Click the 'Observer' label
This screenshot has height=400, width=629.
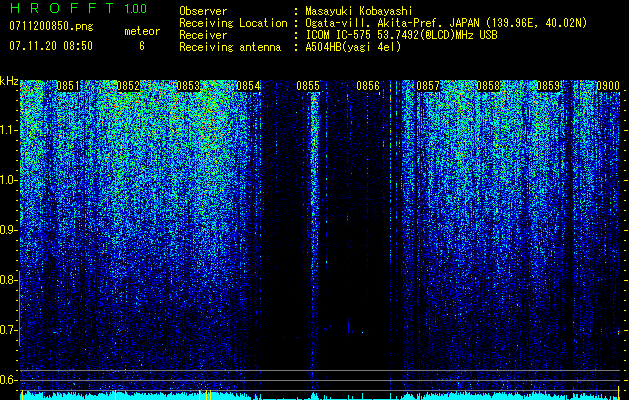203,11
